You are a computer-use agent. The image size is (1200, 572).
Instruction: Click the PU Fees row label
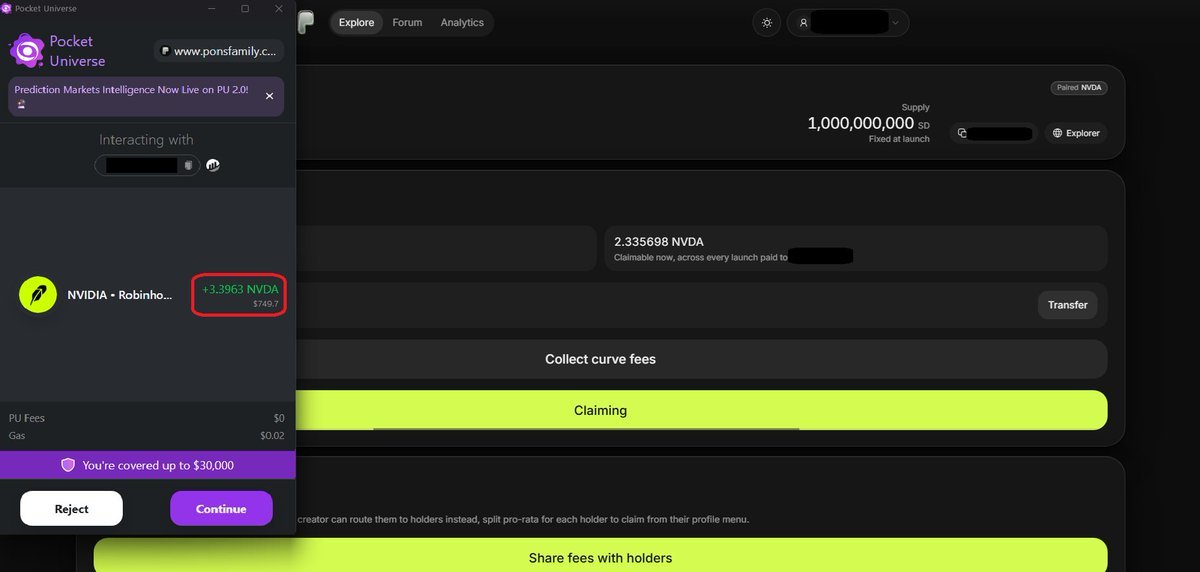27,418
